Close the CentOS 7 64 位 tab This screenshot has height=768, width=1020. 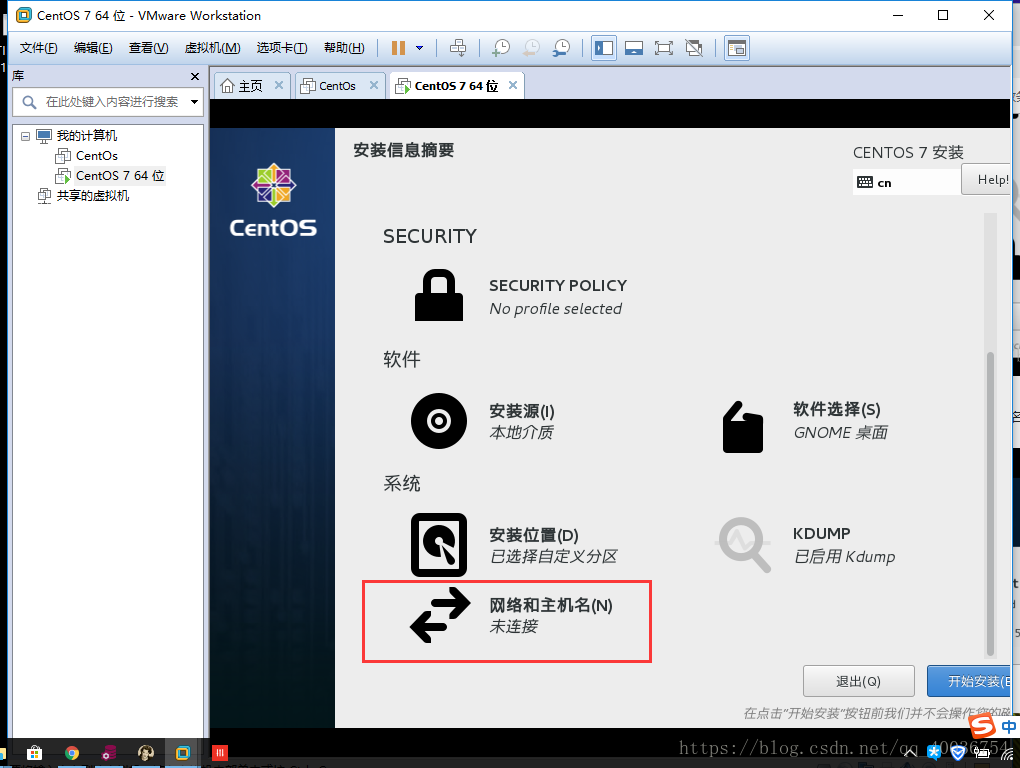tap(513, 85)
